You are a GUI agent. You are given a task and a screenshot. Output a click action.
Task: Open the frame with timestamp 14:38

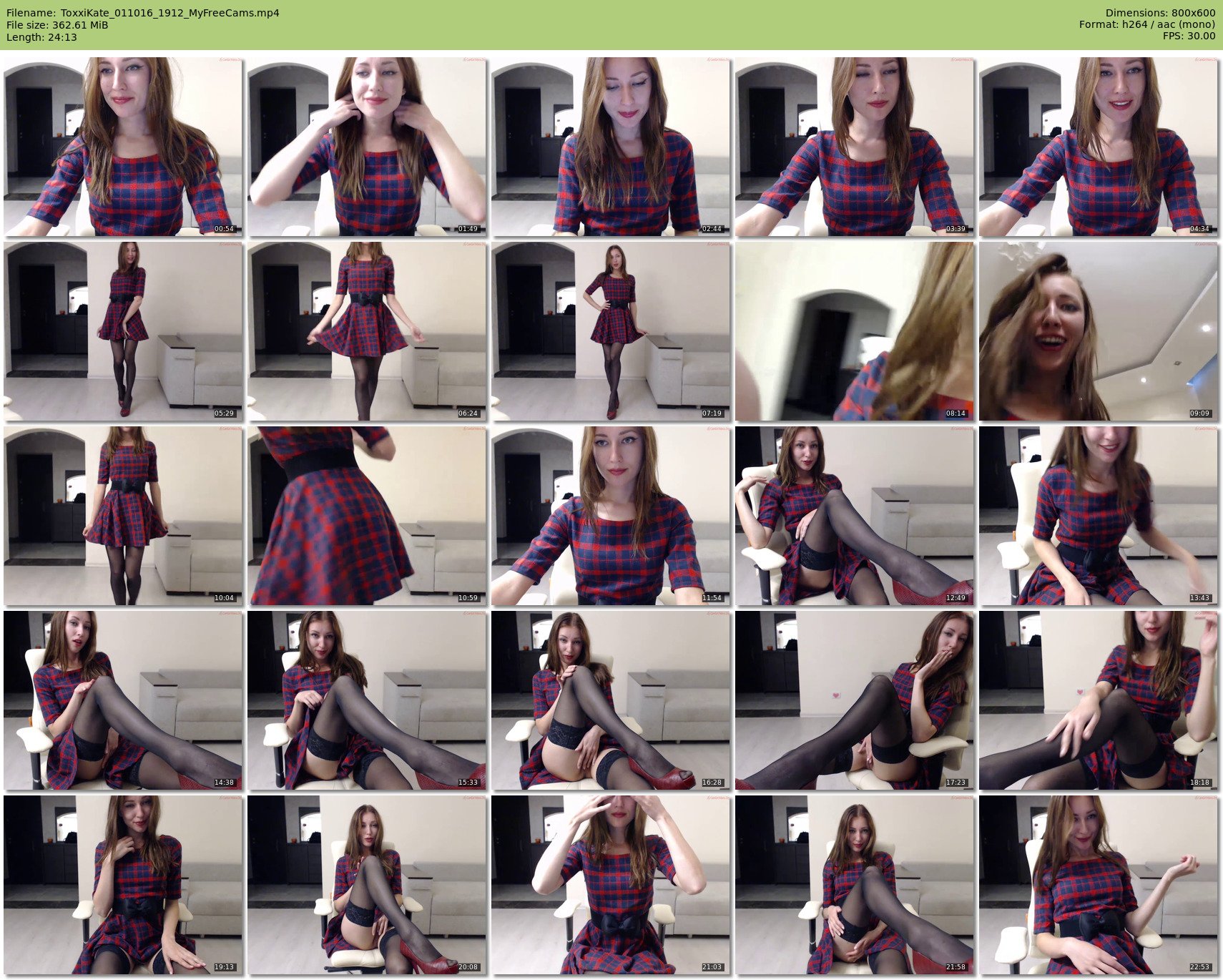point(123,700)
